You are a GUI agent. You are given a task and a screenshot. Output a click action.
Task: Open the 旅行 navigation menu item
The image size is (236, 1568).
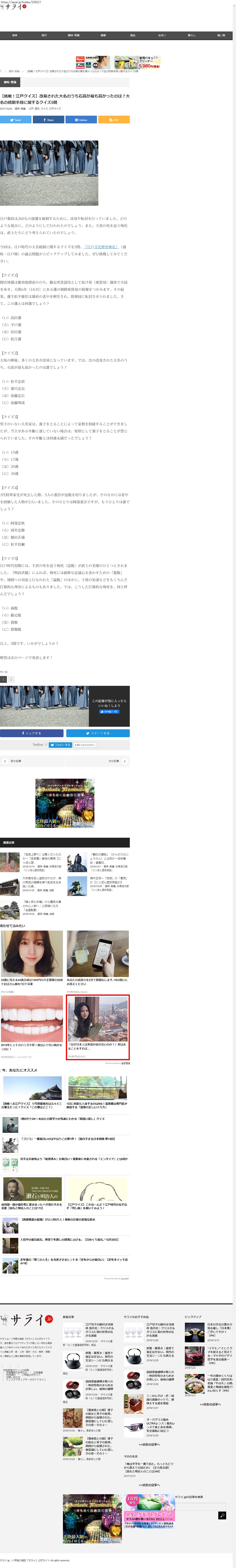[x=44, y=35]
